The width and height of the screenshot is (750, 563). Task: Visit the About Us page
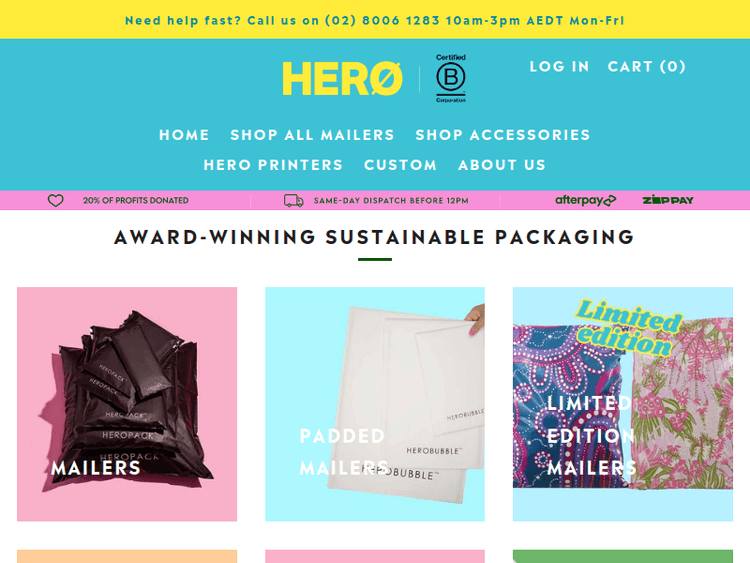[x=502, y=165]
